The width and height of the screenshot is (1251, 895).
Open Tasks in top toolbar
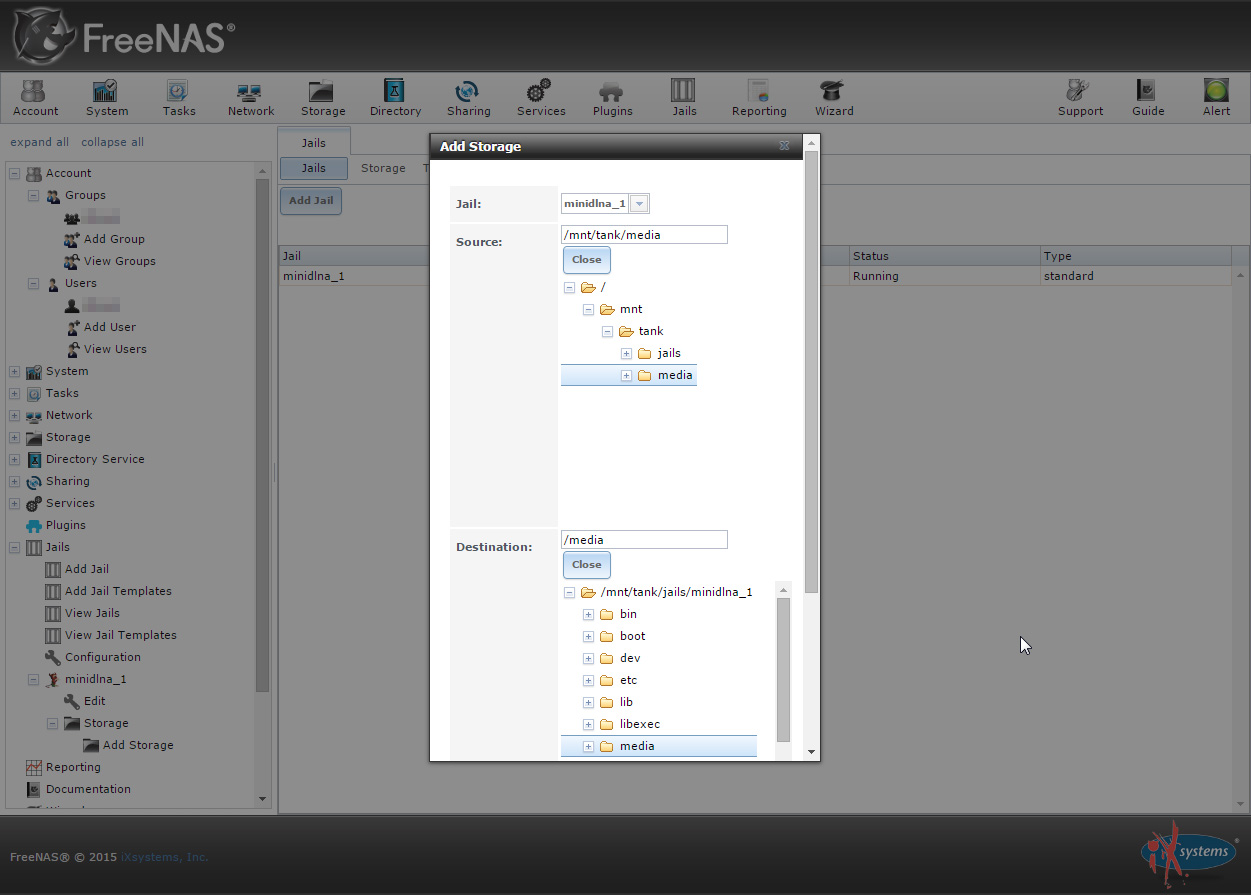coord(178,98)
